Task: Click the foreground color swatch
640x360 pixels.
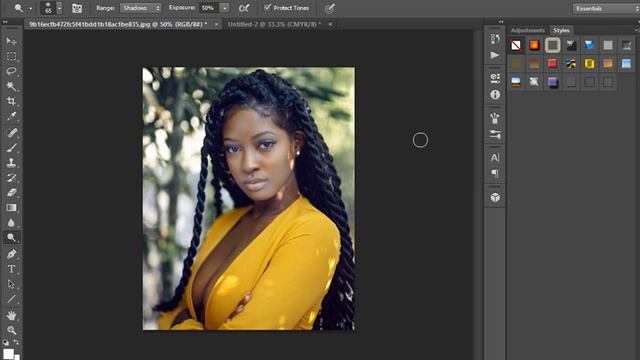Action: point(8,354)
